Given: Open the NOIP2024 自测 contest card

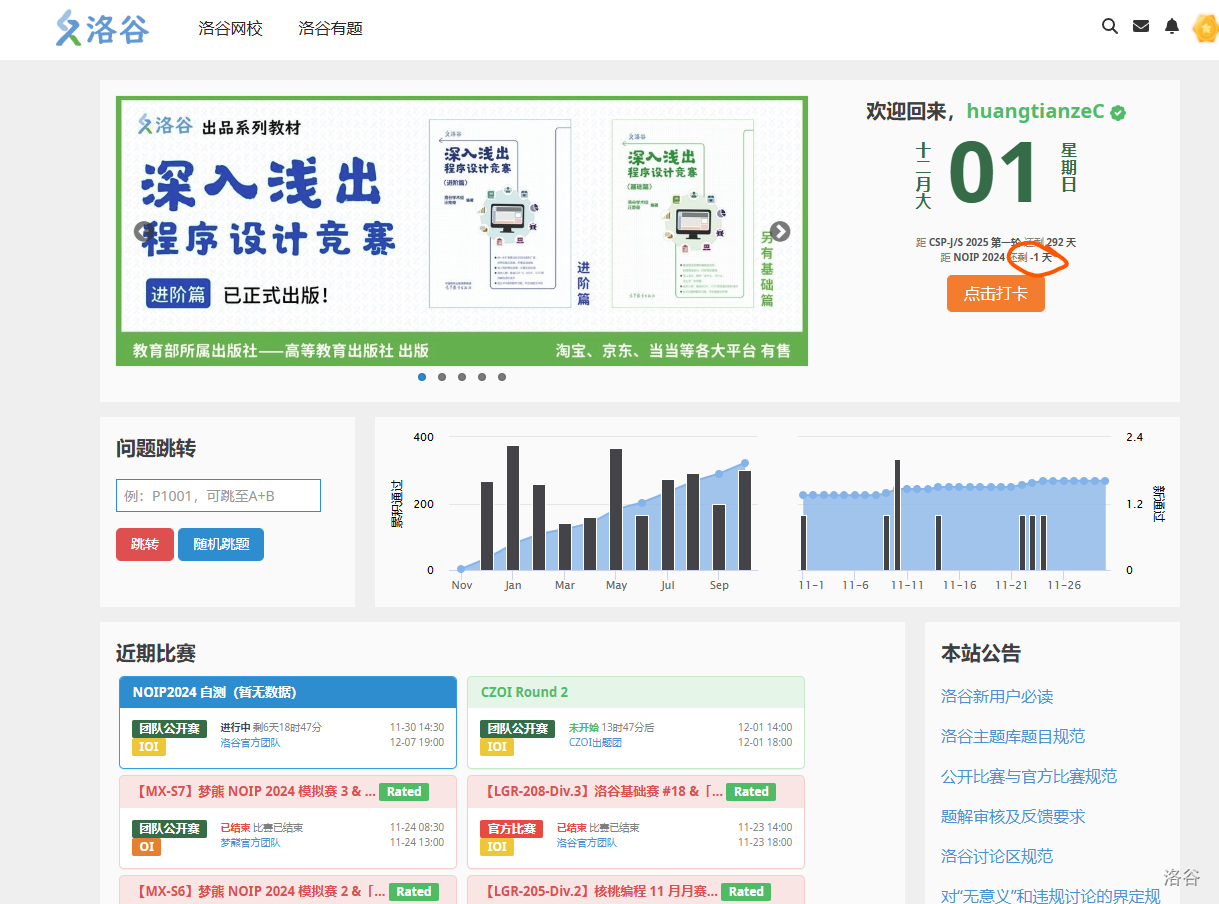Looking at the screenshot, I should pos(214,692).
